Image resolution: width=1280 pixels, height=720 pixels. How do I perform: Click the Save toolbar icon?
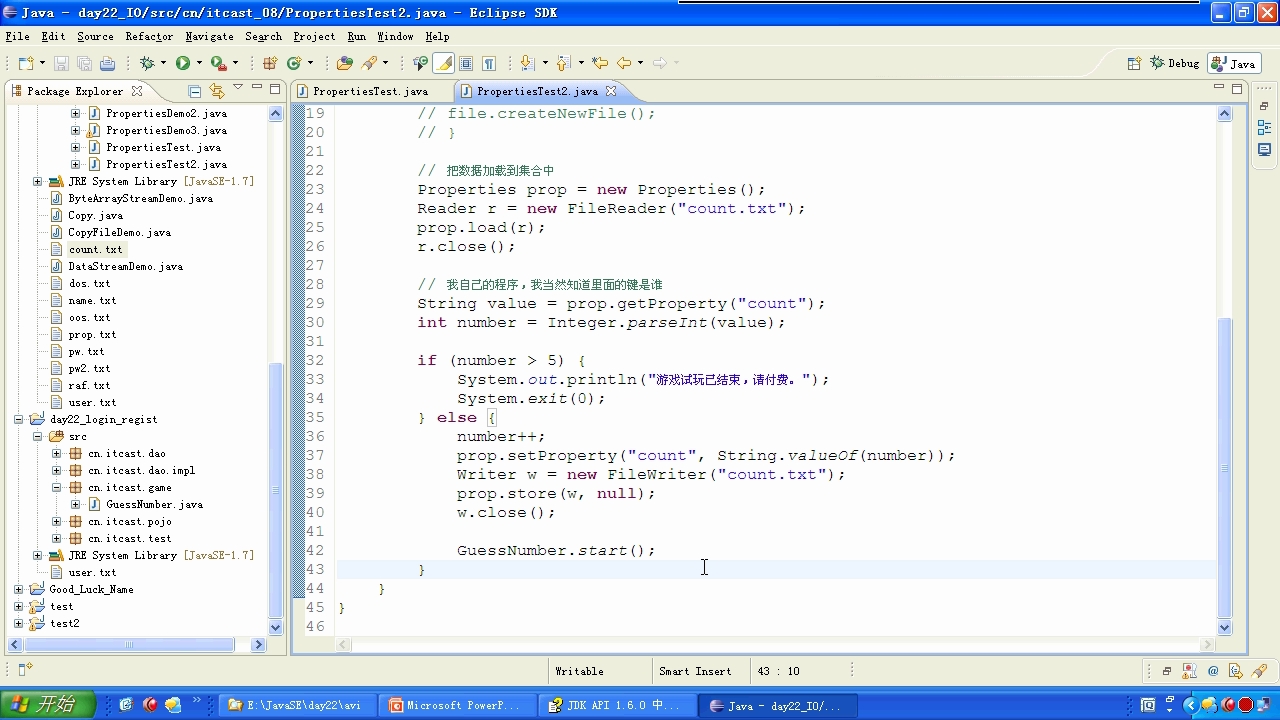pyautogui.click(x=61, y=63)
